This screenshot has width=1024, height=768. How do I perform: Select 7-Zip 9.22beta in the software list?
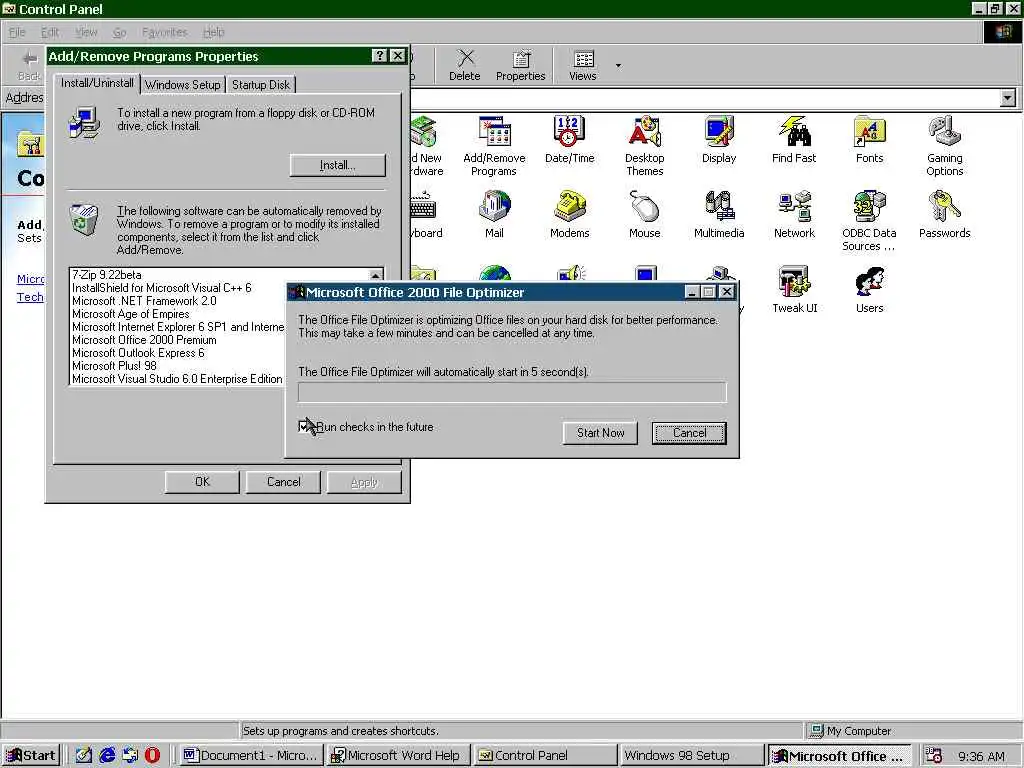[106, 275]
